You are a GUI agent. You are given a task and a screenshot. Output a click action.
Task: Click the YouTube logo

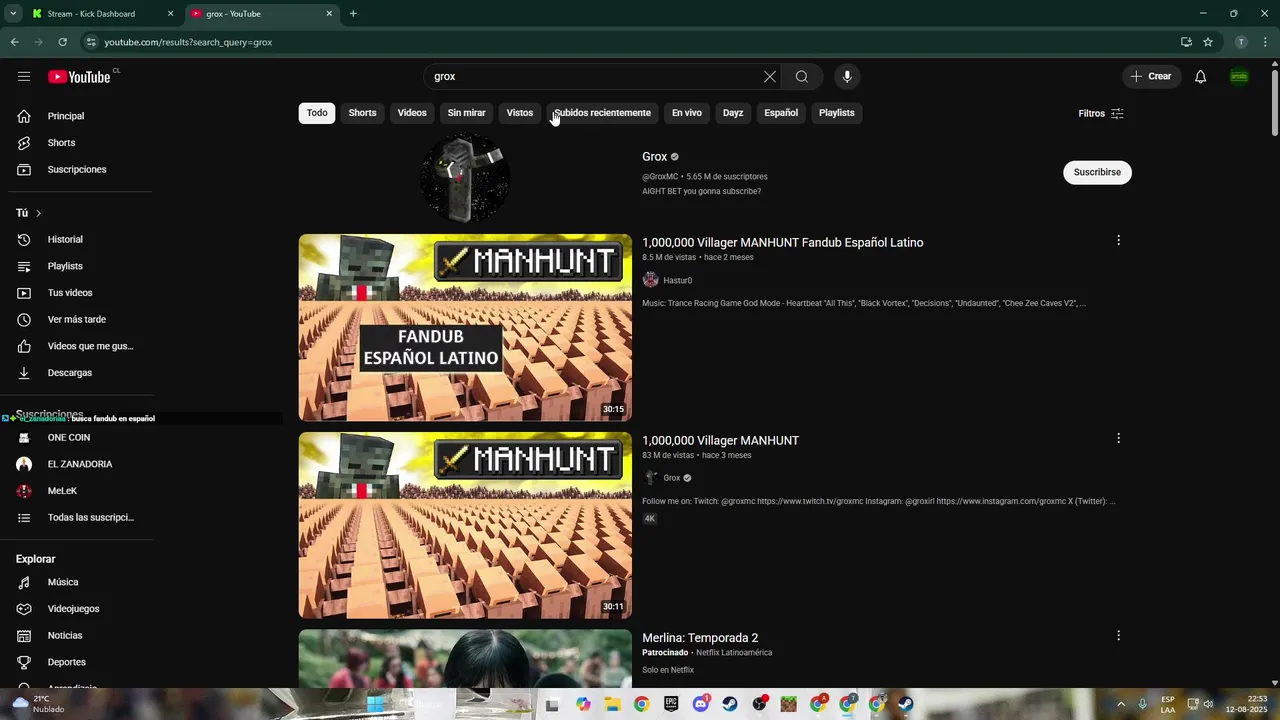point(80,77)
